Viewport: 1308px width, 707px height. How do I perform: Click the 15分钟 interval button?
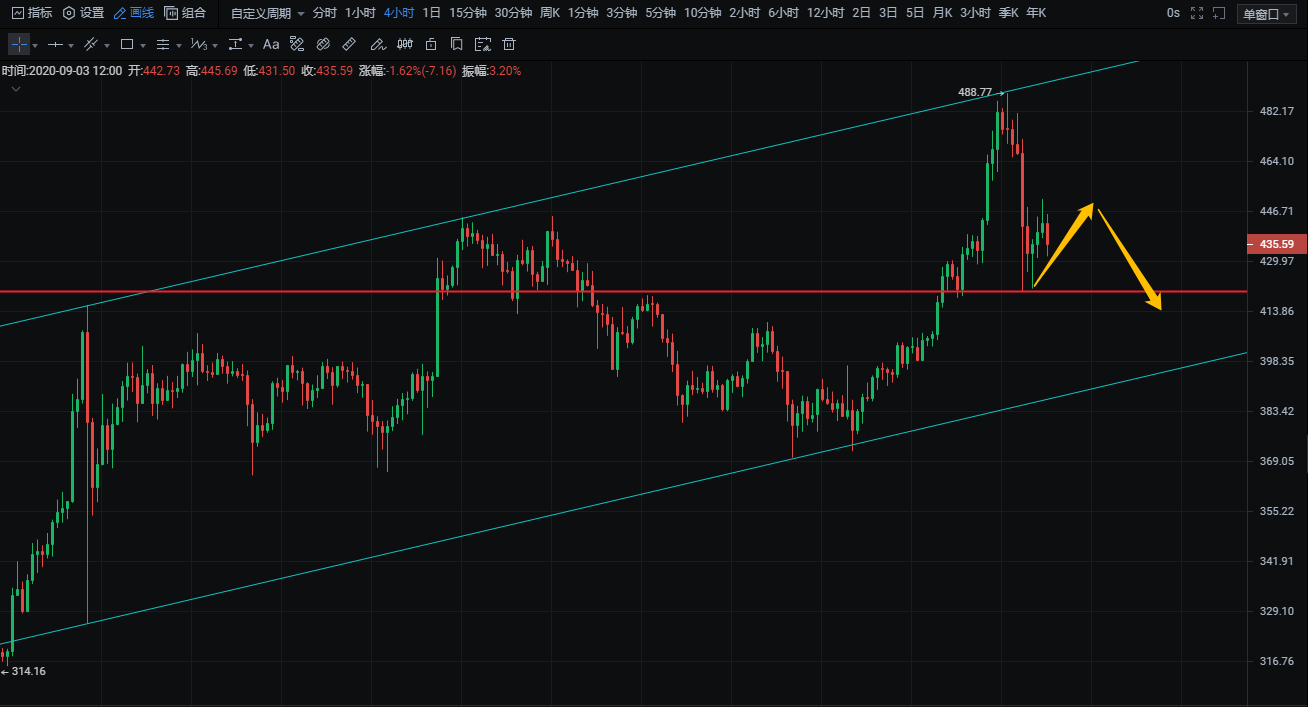tap(468, 13)
